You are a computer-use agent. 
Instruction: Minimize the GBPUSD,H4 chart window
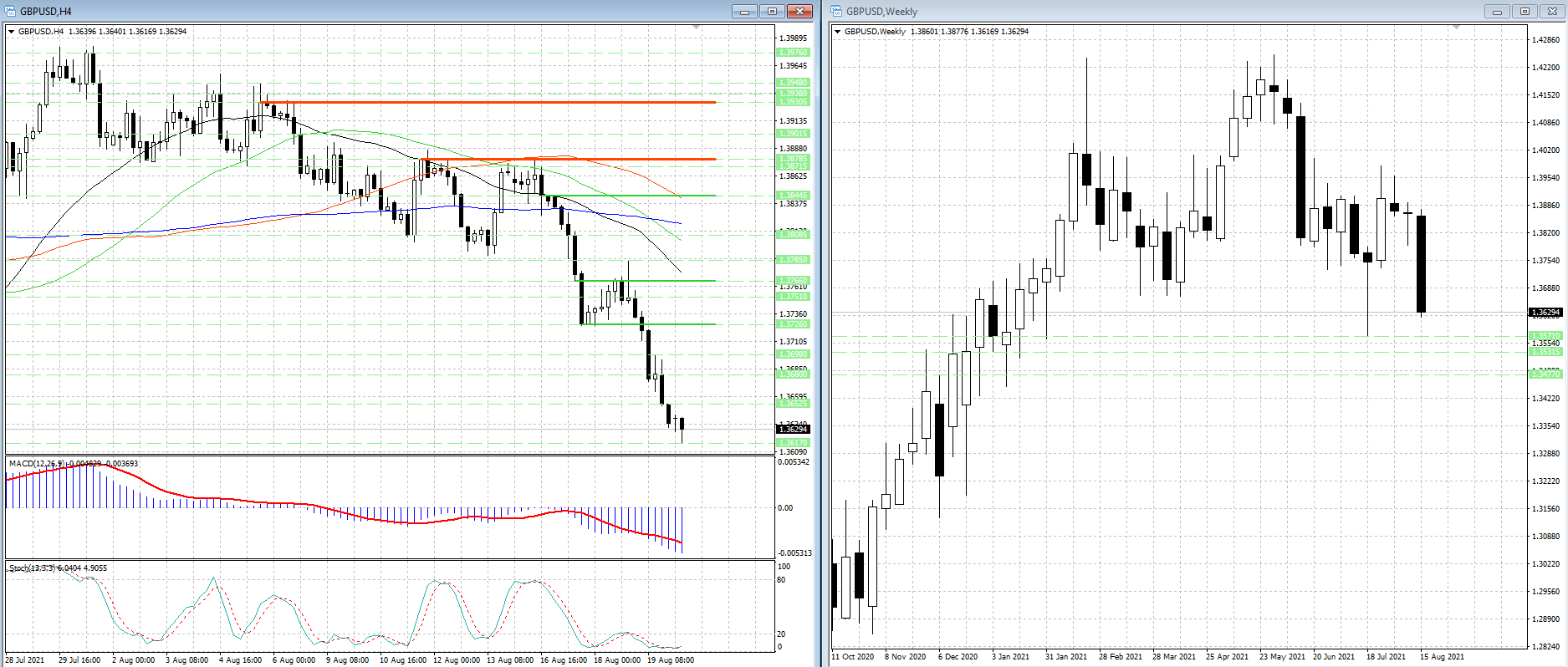tap(743, 11)
